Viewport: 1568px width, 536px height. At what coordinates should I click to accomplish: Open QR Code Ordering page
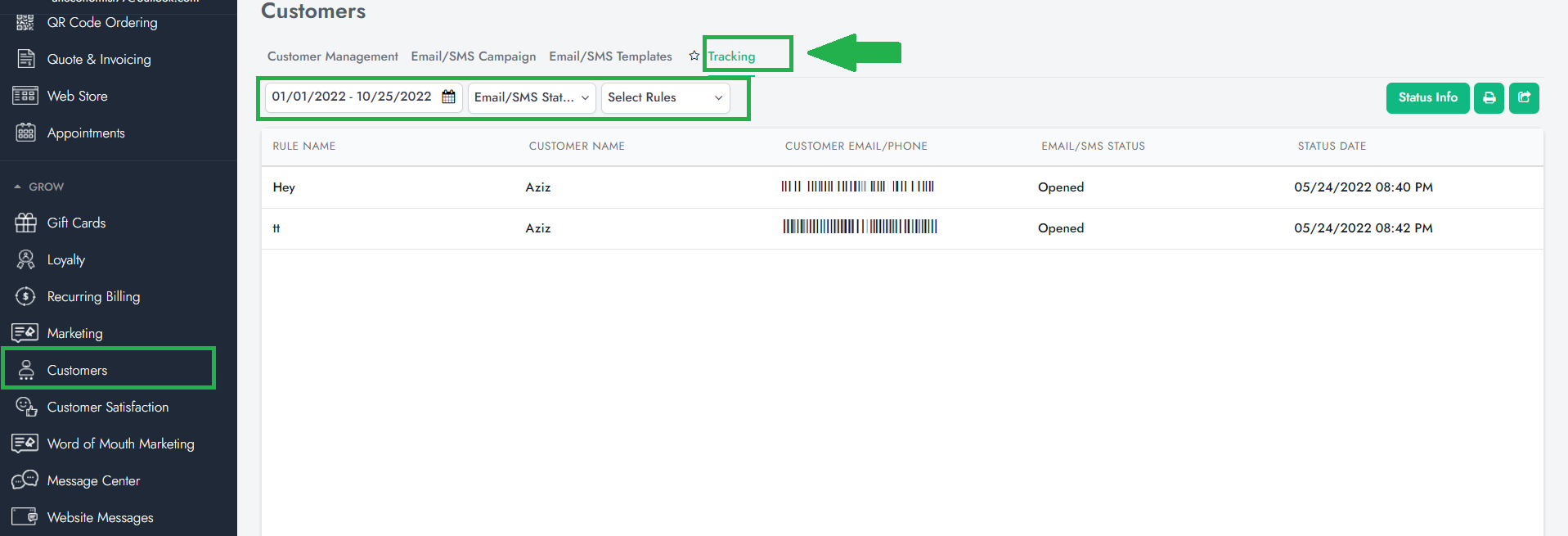tap(101, 22)
